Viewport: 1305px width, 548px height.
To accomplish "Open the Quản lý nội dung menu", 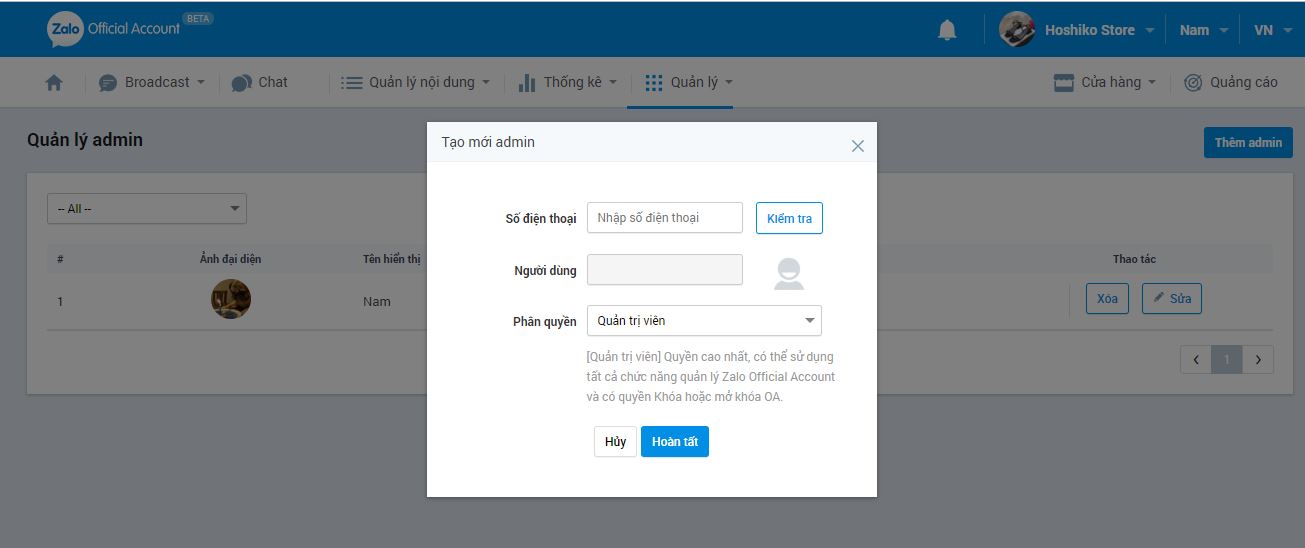I will tap(416, 83).
